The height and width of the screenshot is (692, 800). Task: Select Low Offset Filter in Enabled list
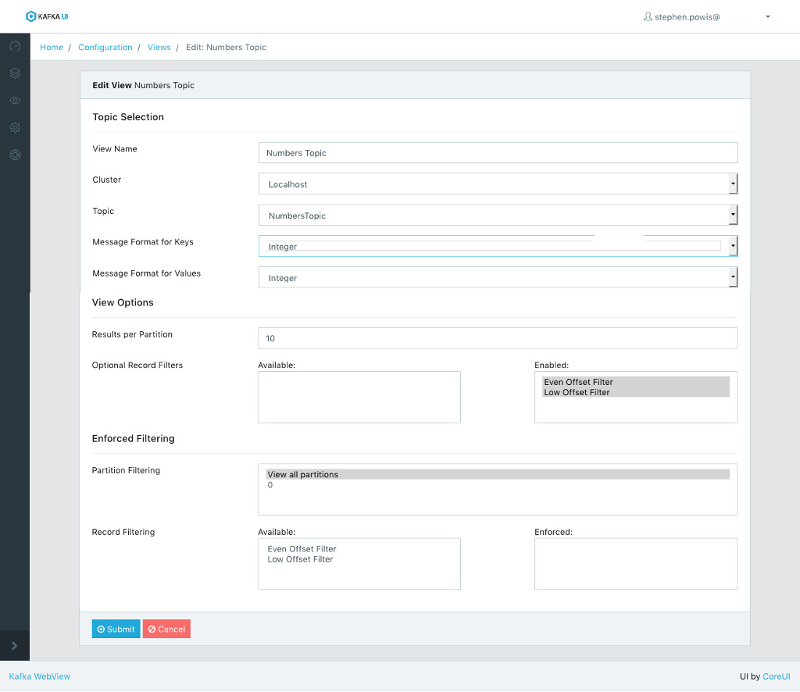pos(635,392)
